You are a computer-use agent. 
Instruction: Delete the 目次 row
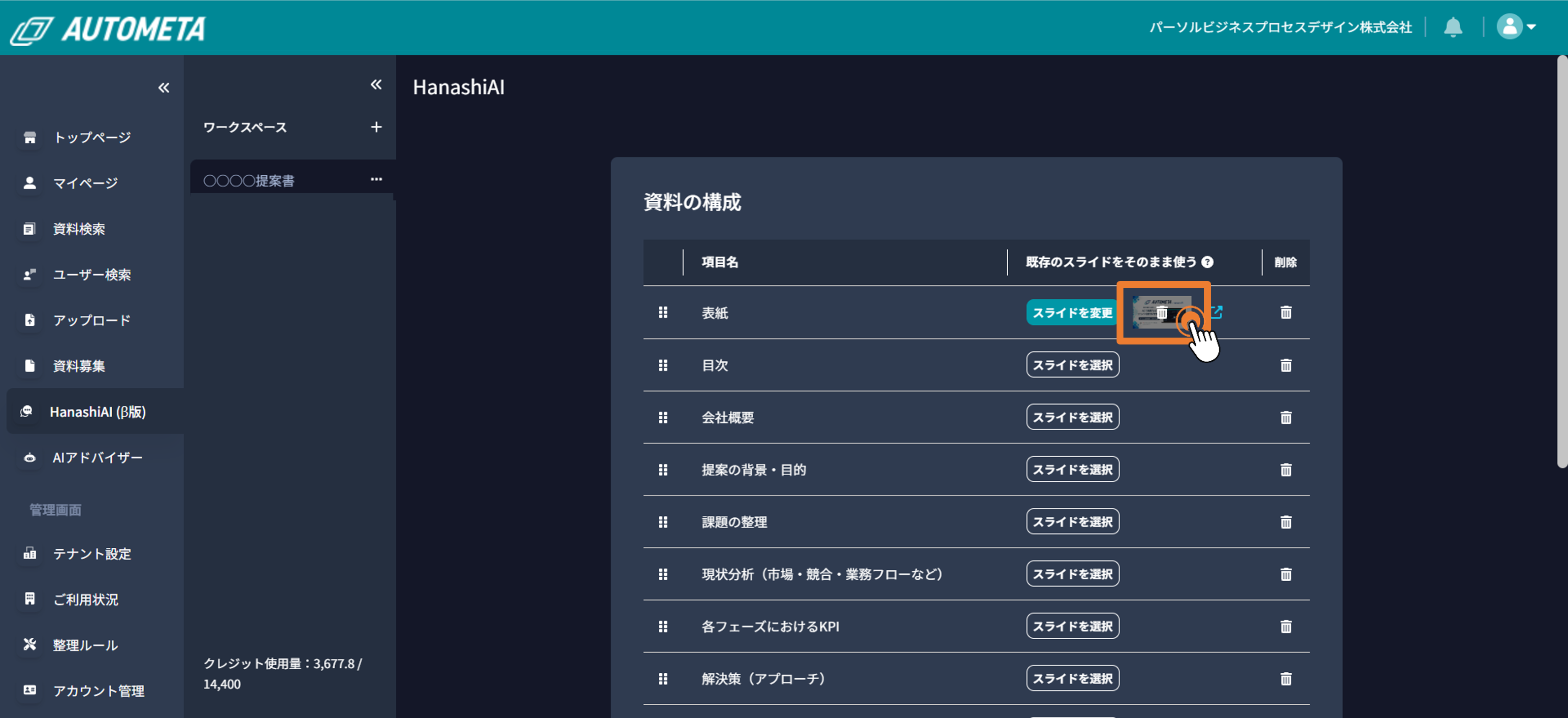(x=1285, y=365)
